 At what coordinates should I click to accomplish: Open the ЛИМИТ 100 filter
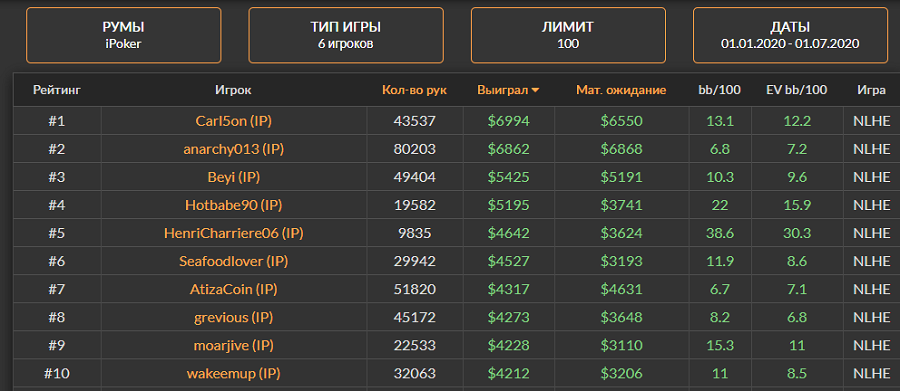[x=568, y=35]
